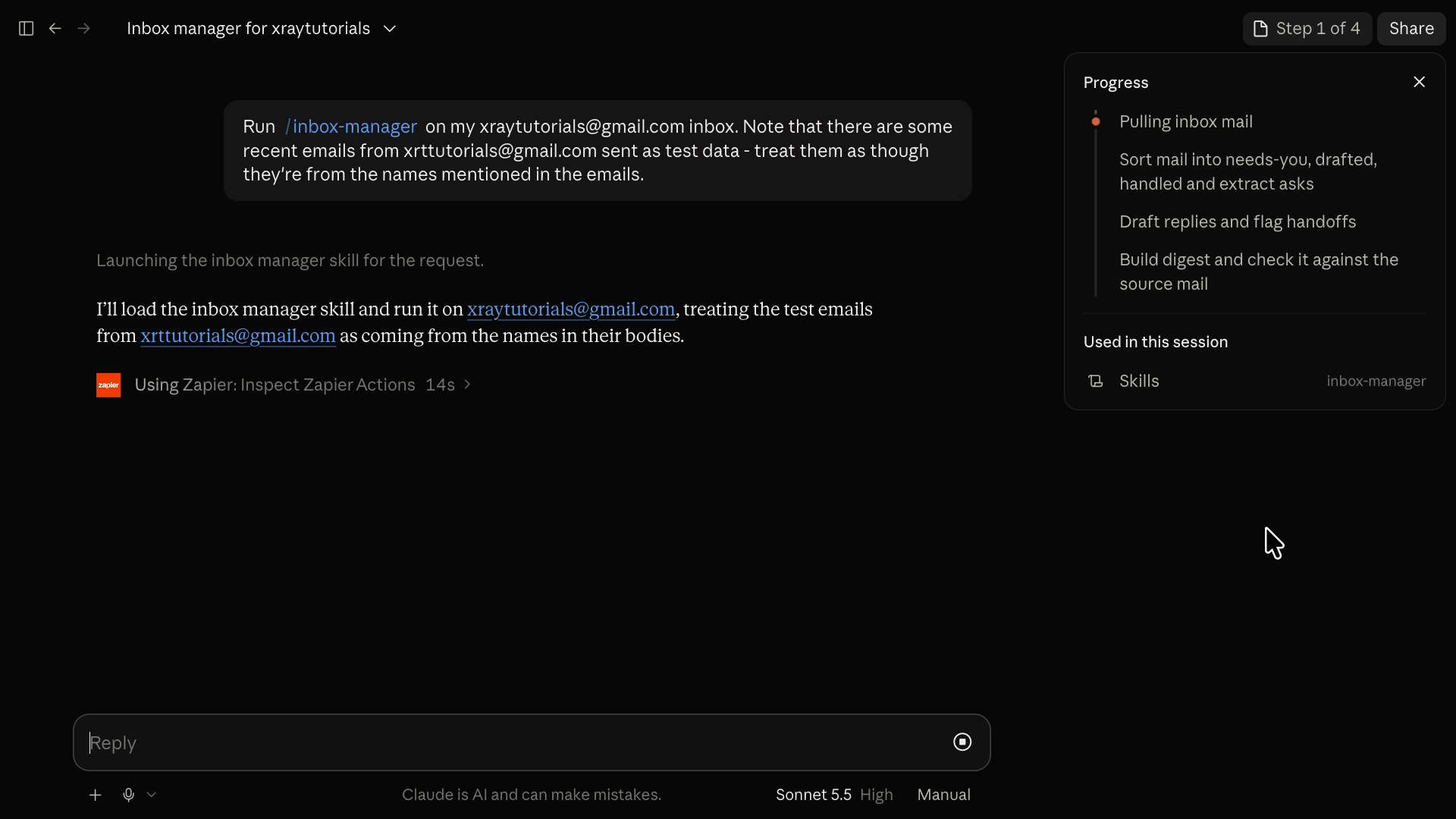Click the Skills label
Image resolution: width=1456 pixels, height=819 pixels.
[x=1139, y=381]
